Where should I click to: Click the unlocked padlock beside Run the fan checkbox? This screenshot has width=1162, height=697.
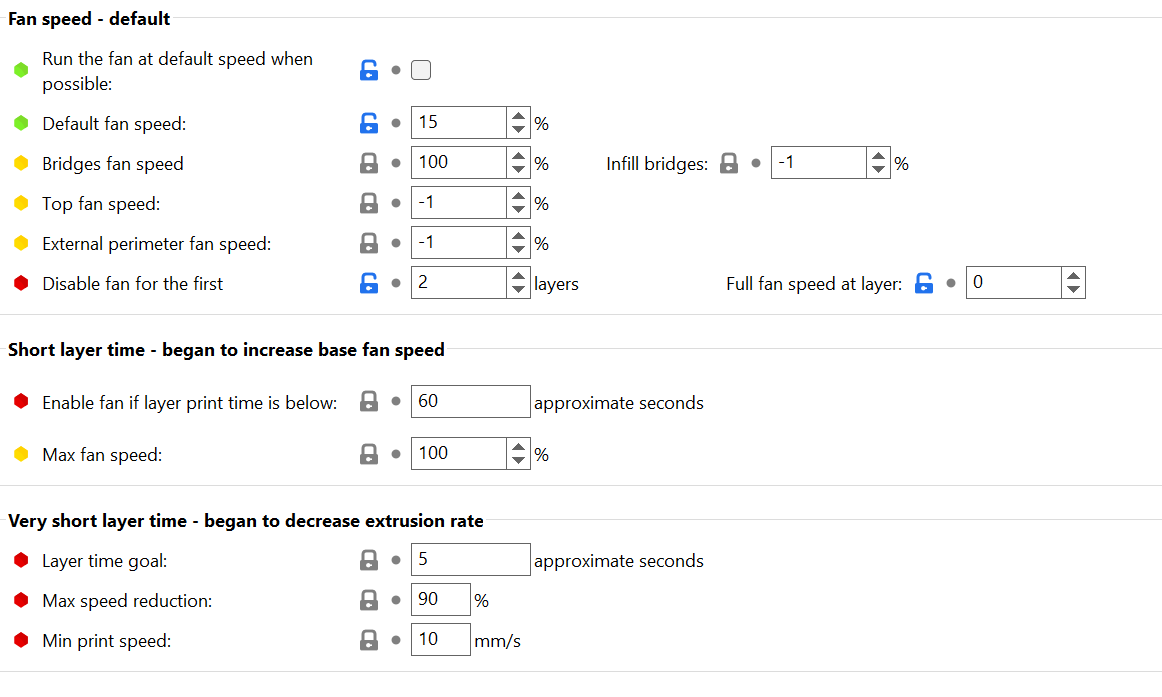[x=369, y=70]
